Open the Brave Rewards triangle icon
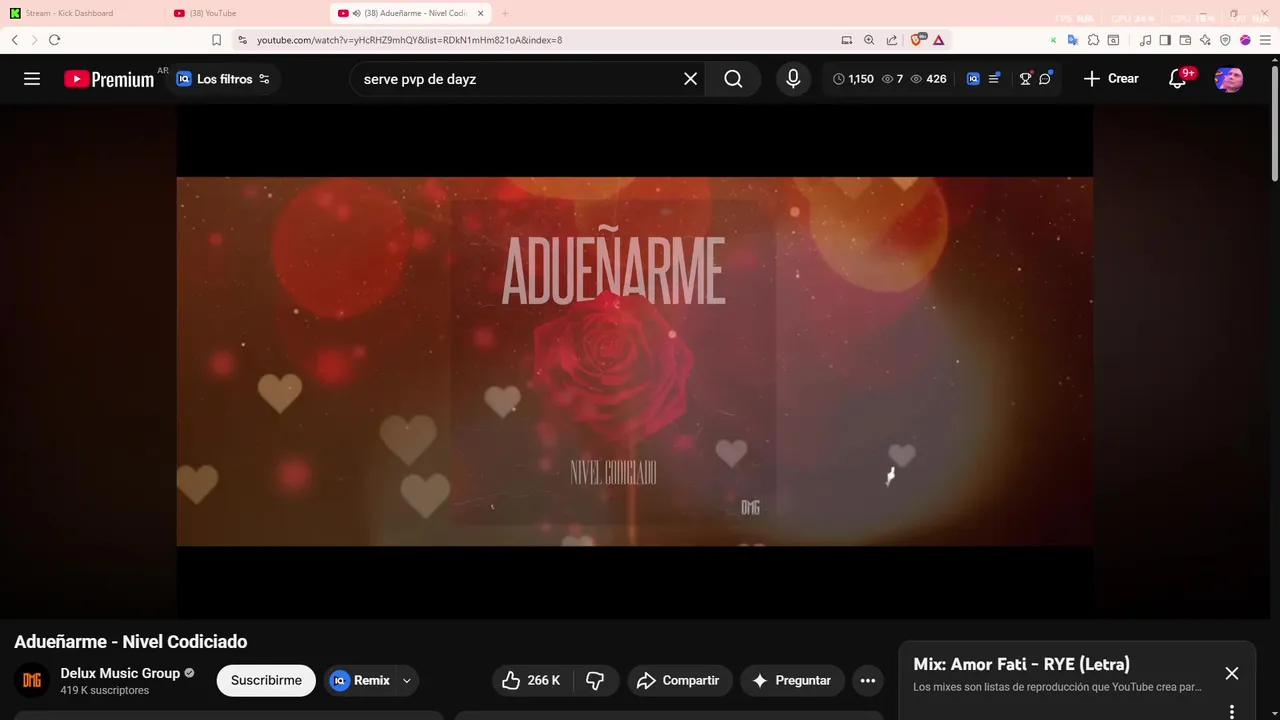The height and width of the screenshot is (720, 1280). click(940, 40)
